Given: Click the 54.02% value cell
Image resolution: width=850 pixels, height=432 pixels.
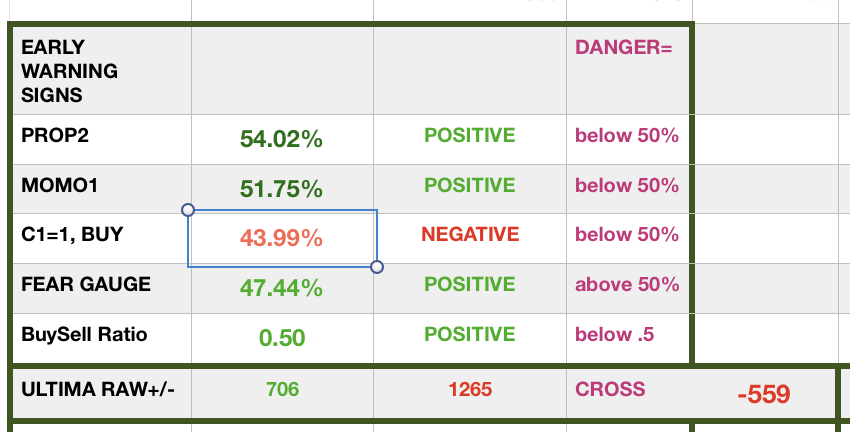Looking at the screenshot, I should [x=281, y=140].
